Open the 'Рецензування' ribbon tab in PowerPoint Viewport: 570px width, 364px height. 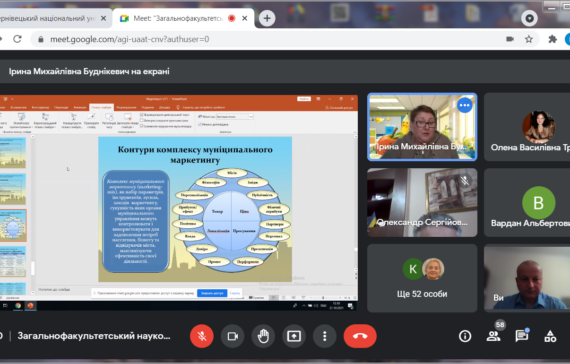pos(126,107)
